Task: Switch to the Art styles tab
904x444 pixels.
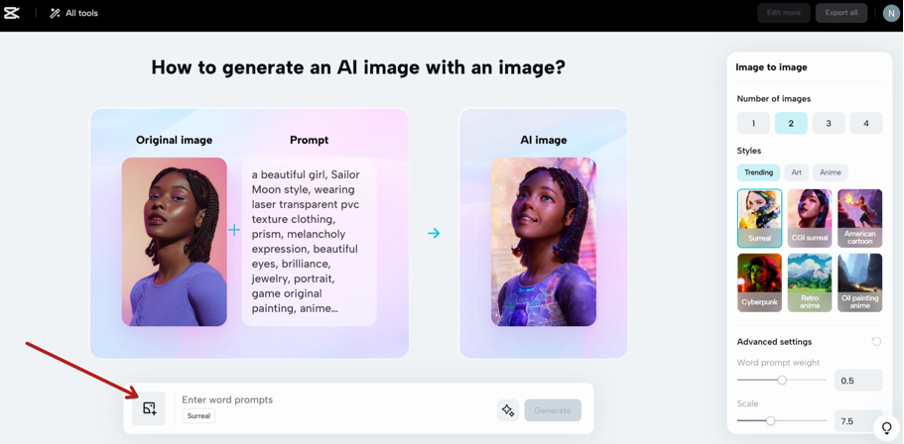Action: 796,172
